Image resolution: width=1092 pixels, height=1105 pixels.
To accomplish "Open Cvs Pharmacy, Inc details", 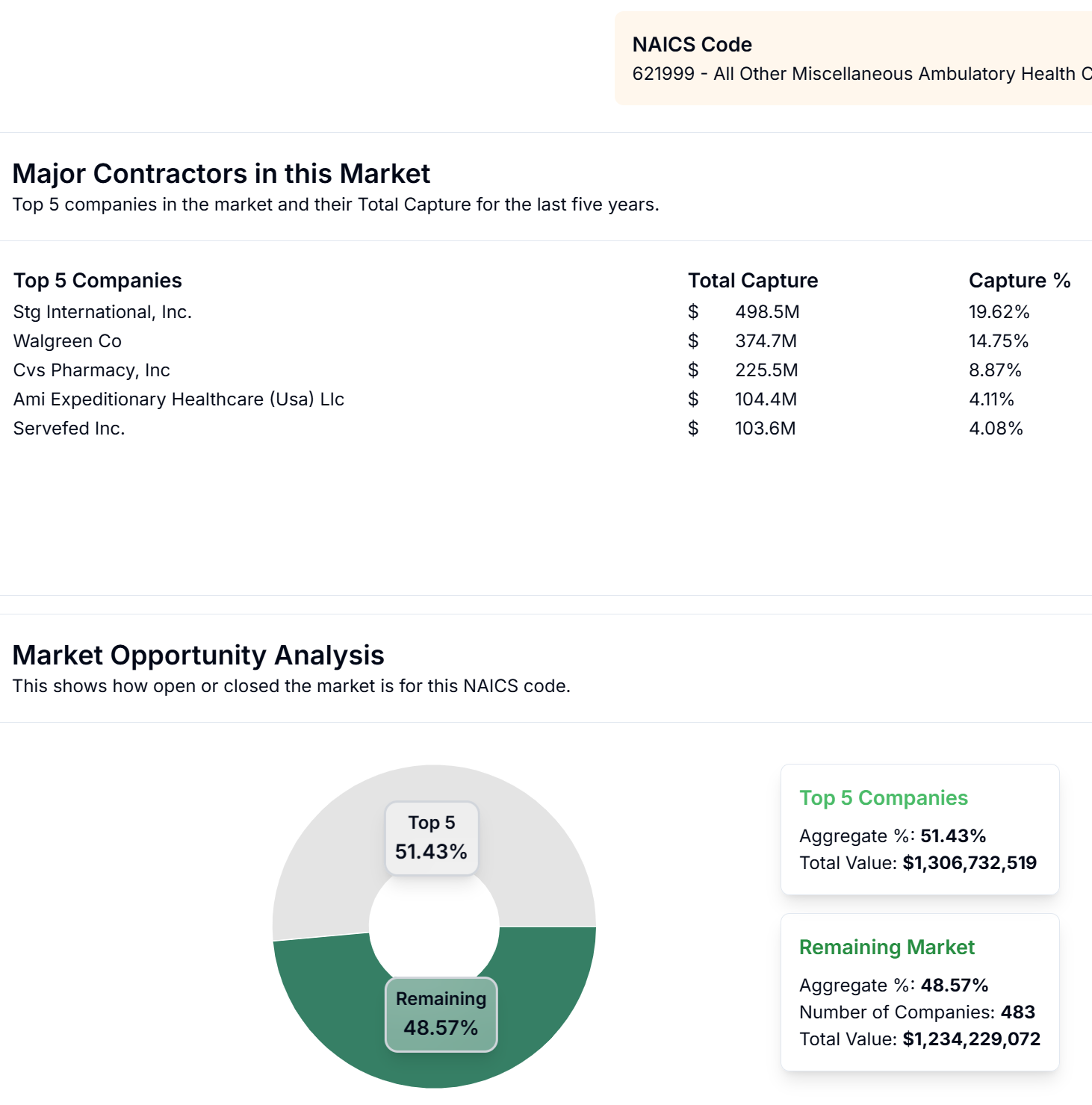I will coord(91,370).
